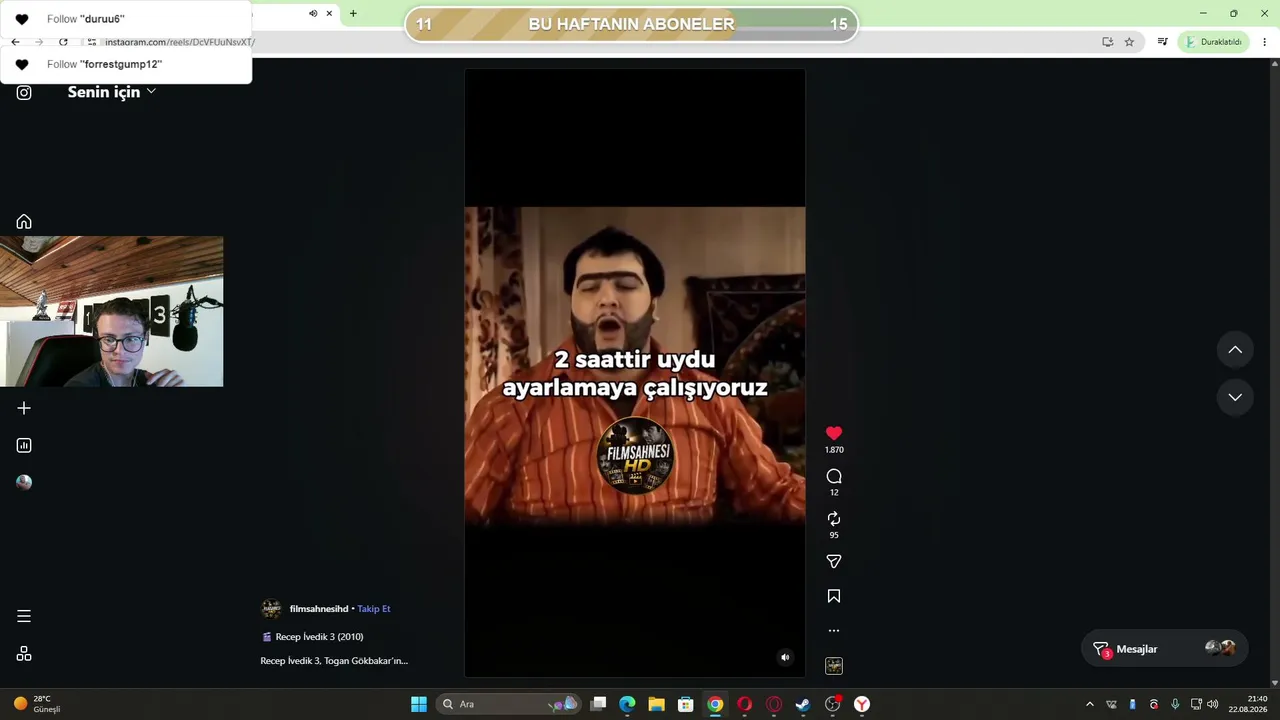This screenshot has height=720, width=1280.
Task: Open the hamburger More menu in the sidebar
Action: pyautogui.click(x=24, y=616)
